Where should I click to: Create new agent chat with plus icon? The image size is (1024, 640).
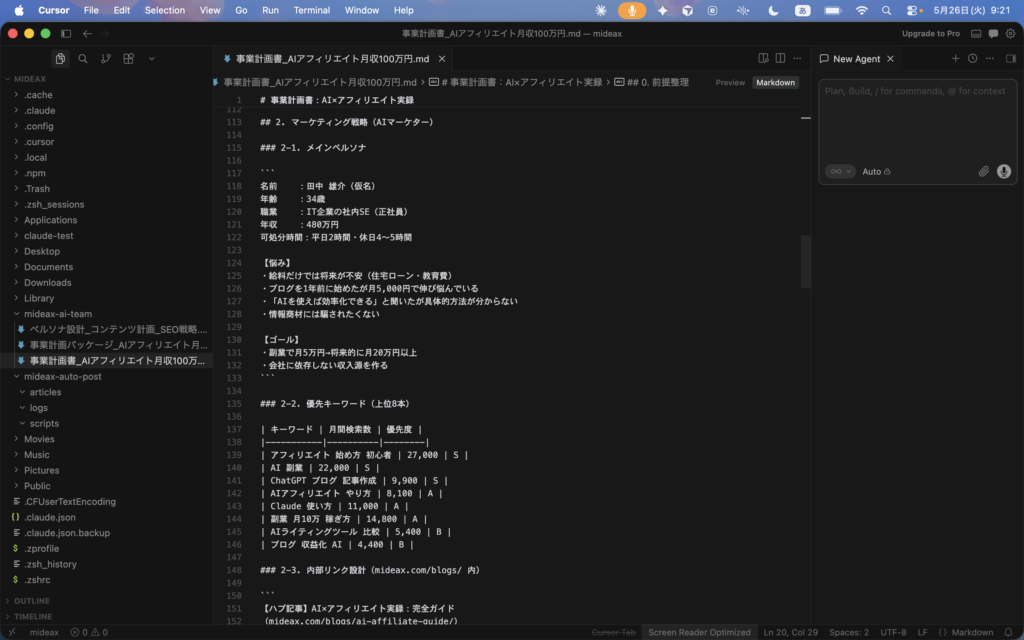(x=955, y=59)
